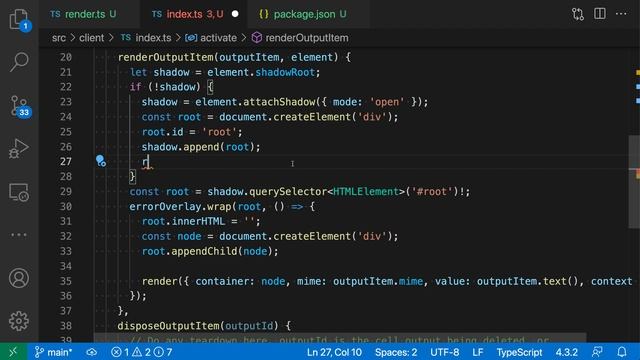Split the editor to the right

[600, 14]
